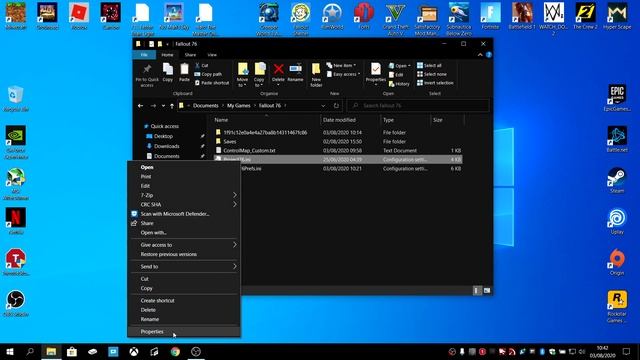This screenshot has width=640, height=360.
Task: Click Copy path in the ribbon
Action: tap(208, 74)
